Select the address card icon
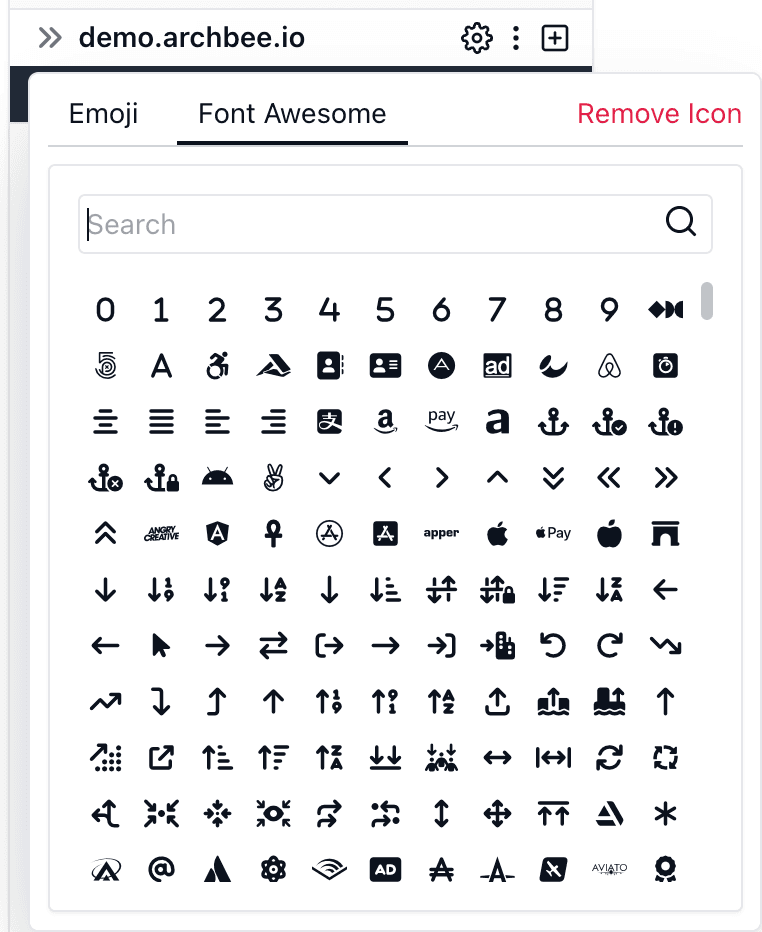Viewport: 762px width, 932px height. click(386, 366)
